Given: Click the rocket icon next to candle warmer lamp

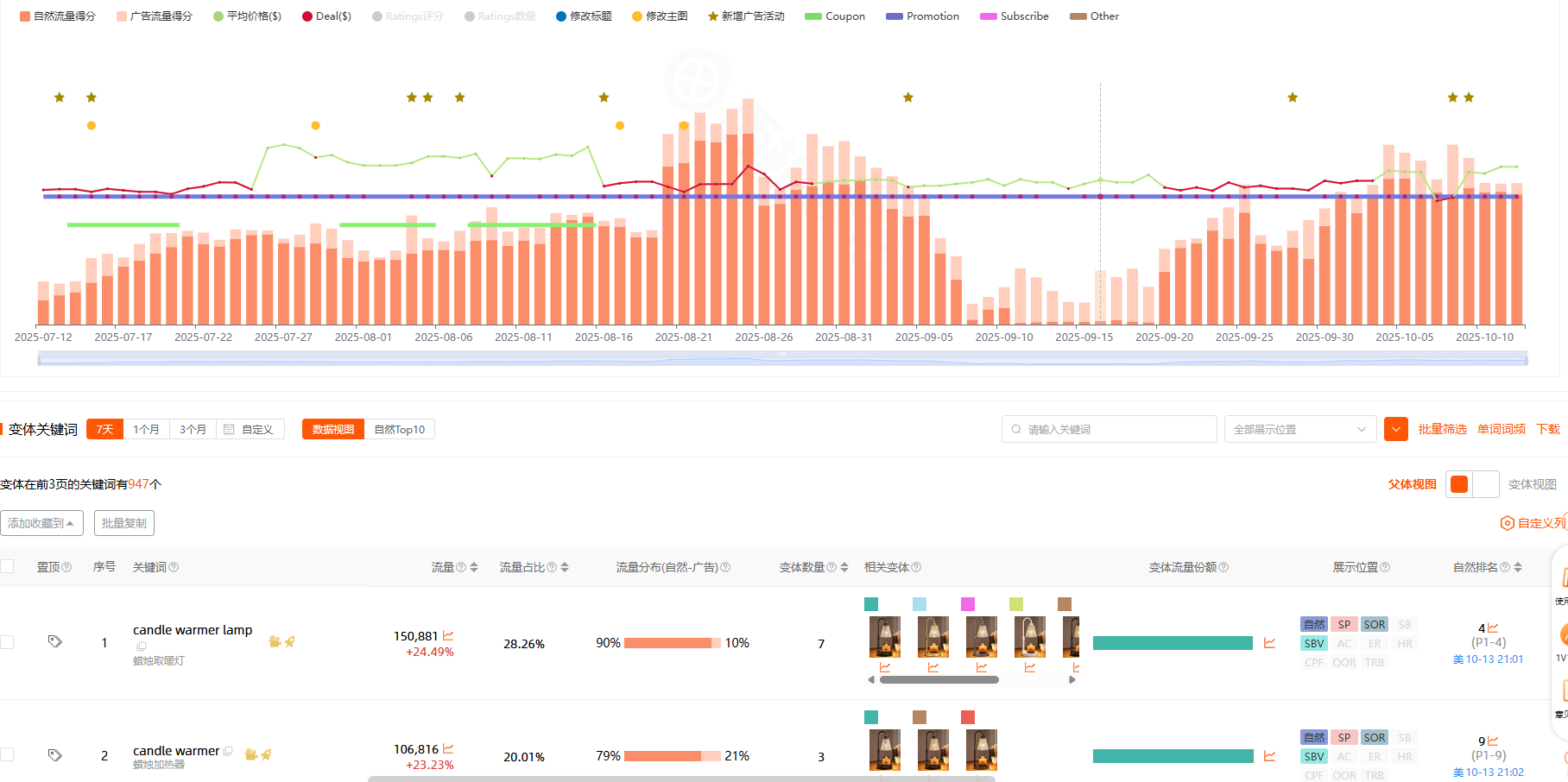Looking at the screenshot, I should [290, 641].
